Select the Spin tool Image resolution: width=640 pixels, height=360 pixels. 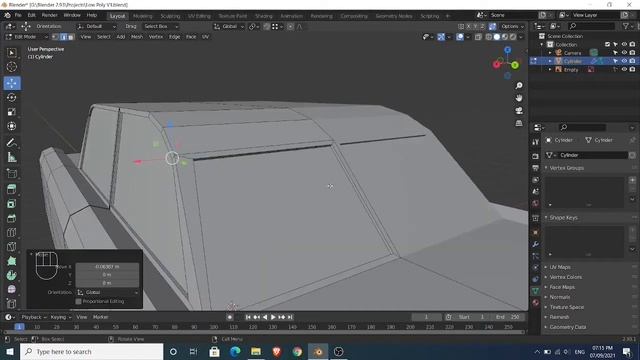[x=11, y=275]
